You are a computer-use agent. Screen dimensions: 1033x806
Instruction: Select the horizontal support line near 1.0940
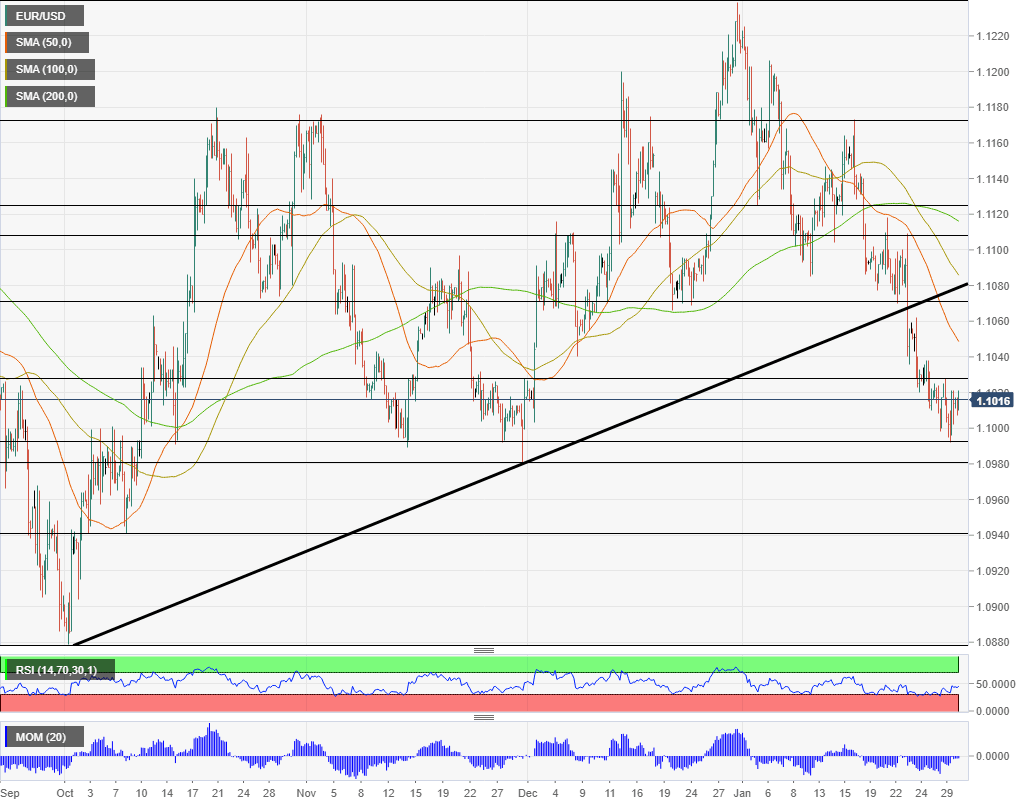pyautogui.click(x=484, y=533)
